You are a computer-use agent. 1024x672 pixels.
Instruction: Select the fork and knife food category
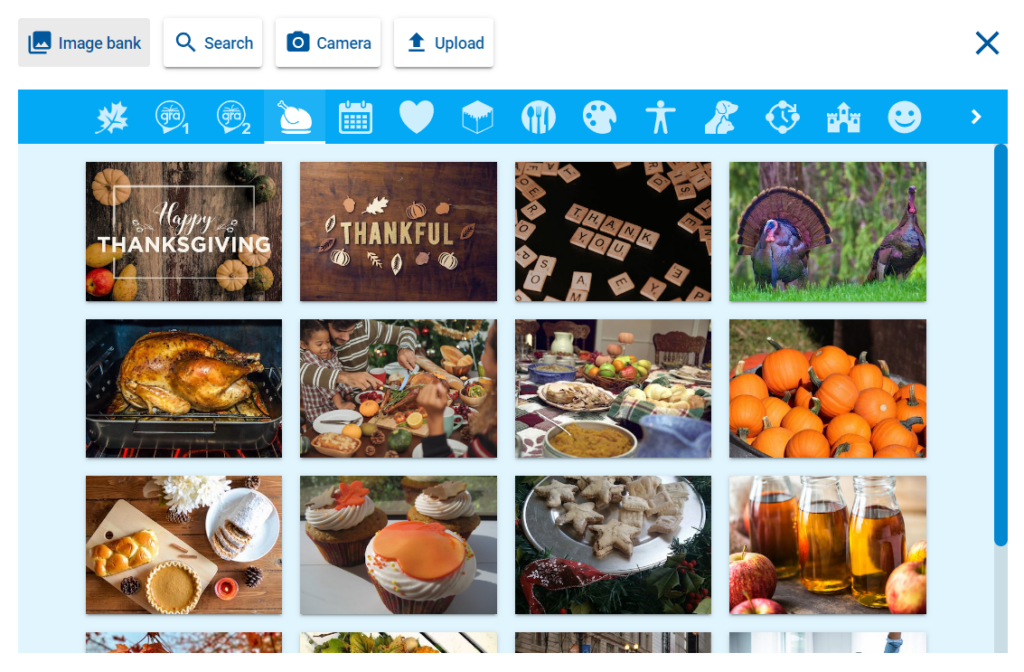tap(538, 118)
